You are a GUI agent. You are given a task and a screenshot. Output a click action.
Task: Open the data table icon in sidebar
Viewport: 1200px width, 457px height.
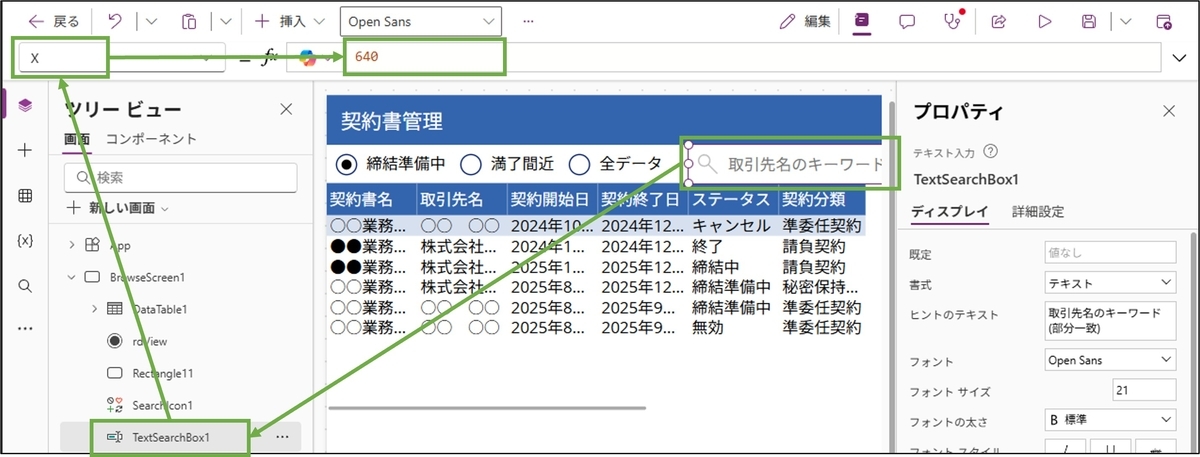tap(26, 196)
